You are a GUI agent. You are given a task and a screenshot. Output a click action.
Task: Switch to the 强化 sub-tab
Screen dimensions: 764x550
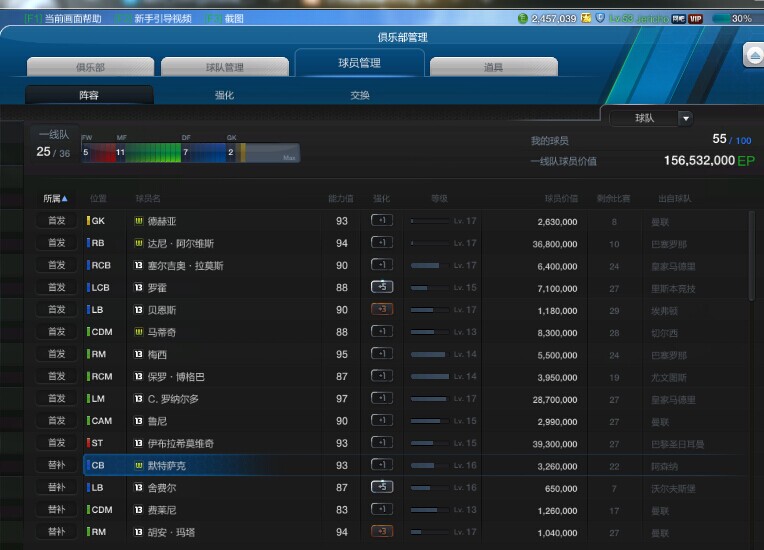coord(225,95)
